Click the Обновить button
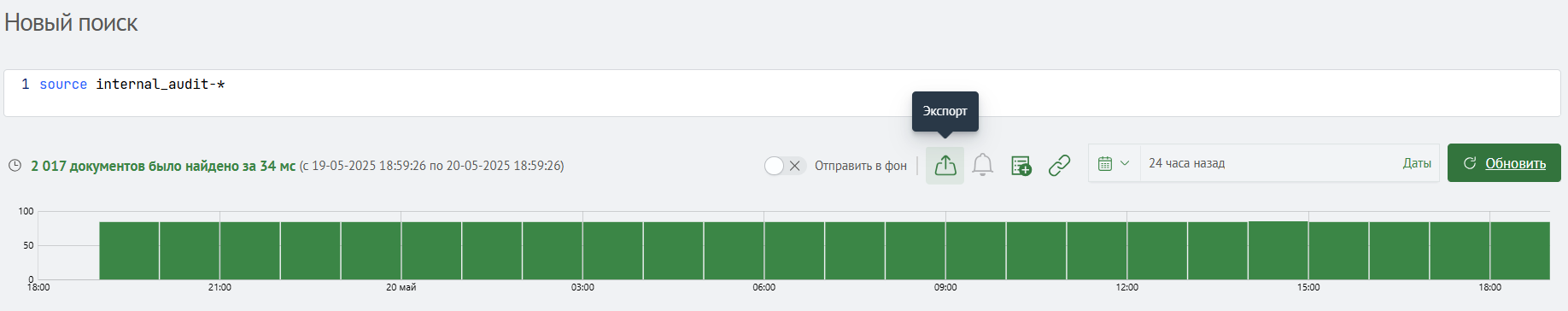 pyautogui.click(x=1504, y=163)
